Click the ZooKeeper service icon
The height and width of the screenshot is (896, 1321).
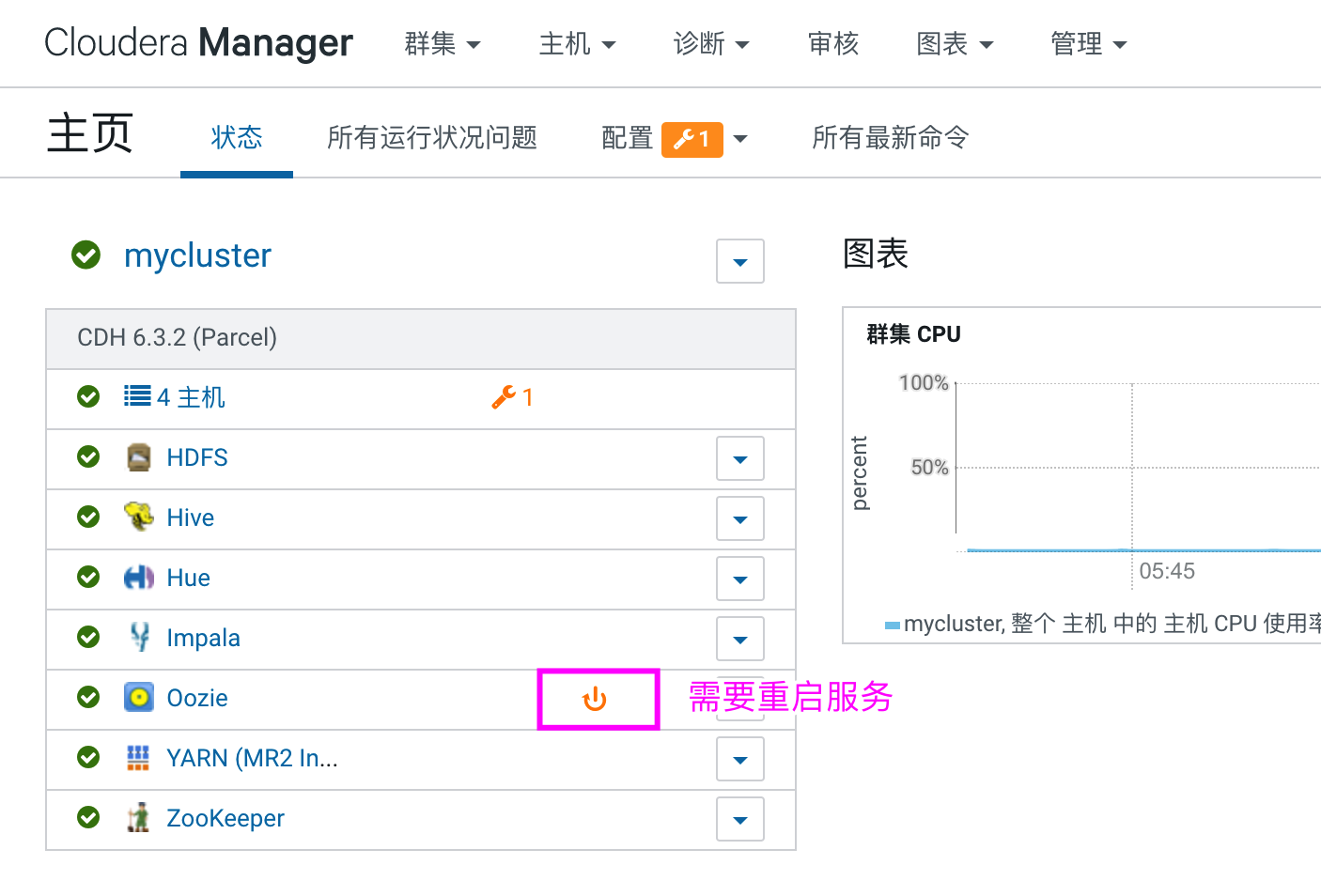pyautogui.click(x=139, y=818)
